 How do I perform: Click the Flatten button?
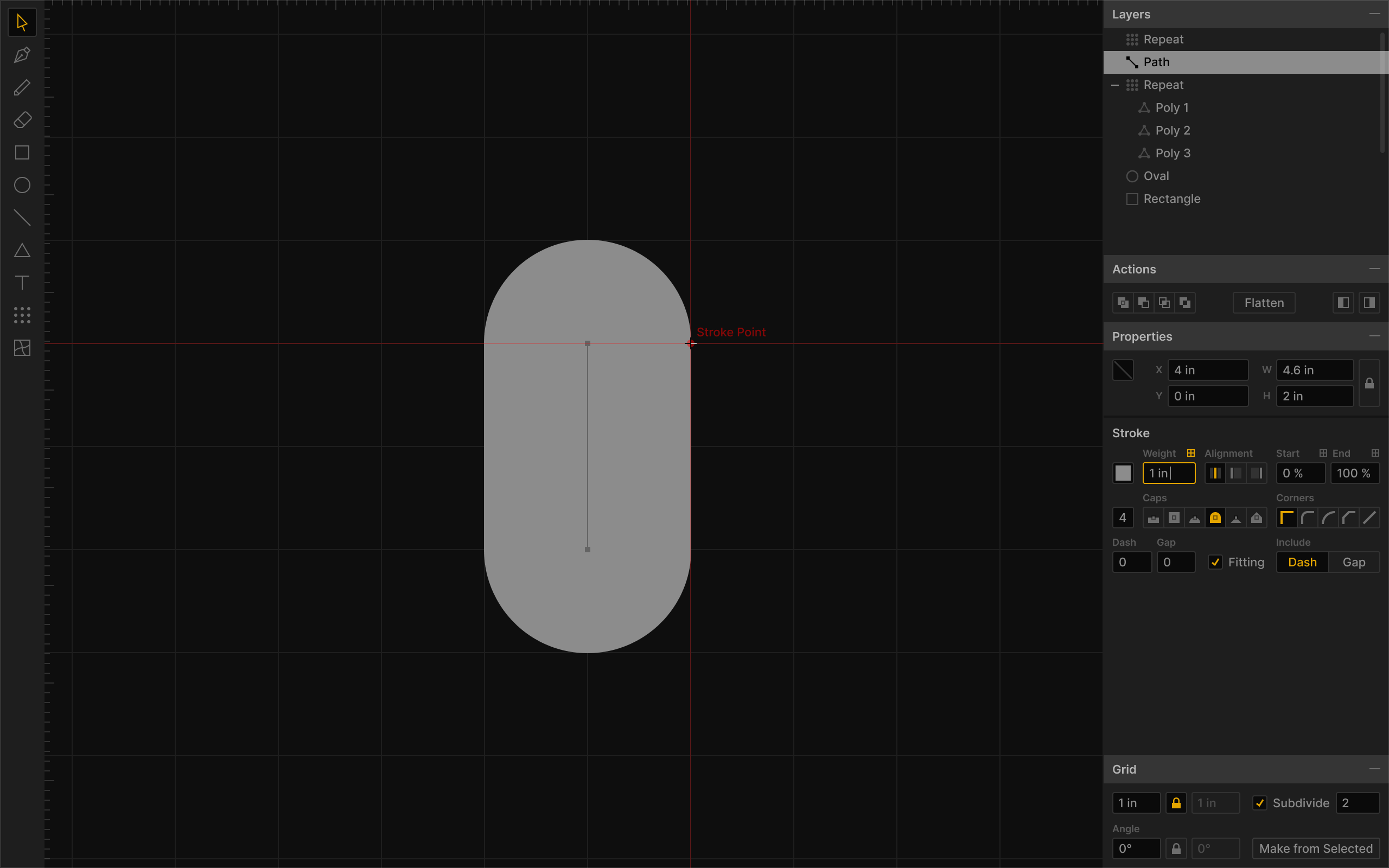pos(1264,303)
